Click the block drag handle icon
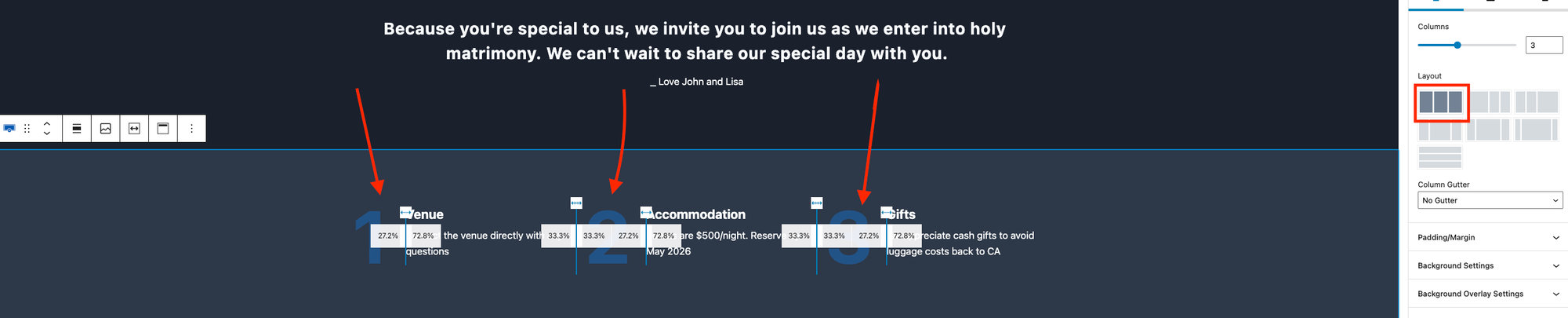 [27, 128]
